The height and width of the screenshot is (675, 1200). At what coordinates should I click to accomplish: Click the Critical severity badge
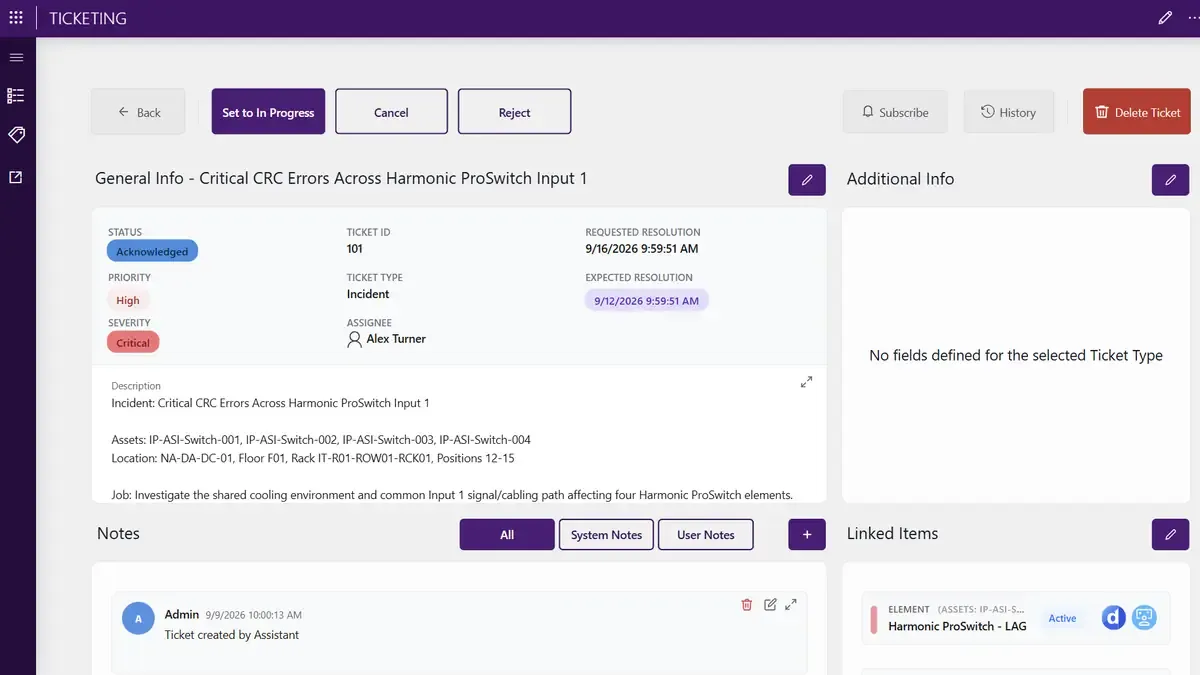pos(133,342)
